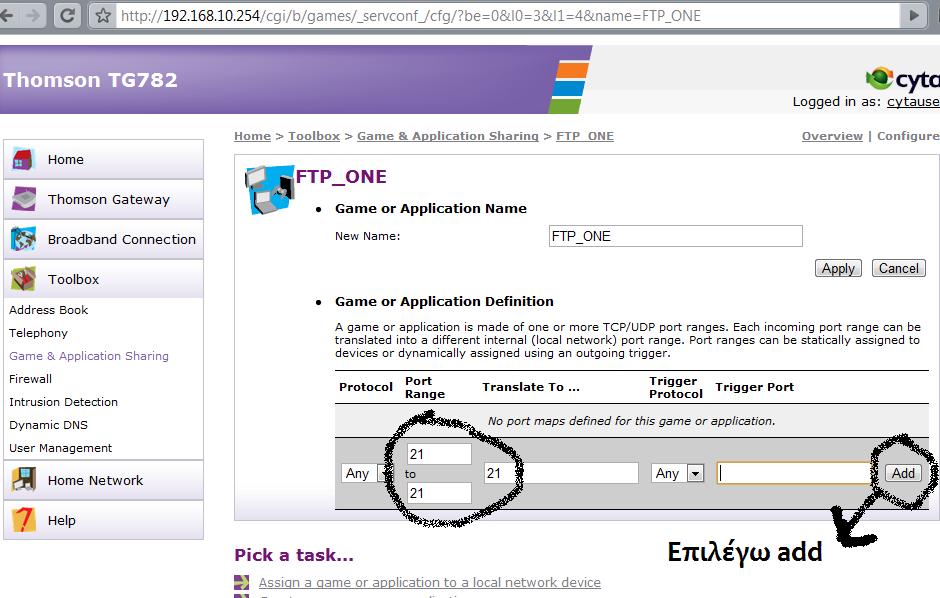Click the Help question mark icon
940x598 pixels.
(x=23, y=520)
